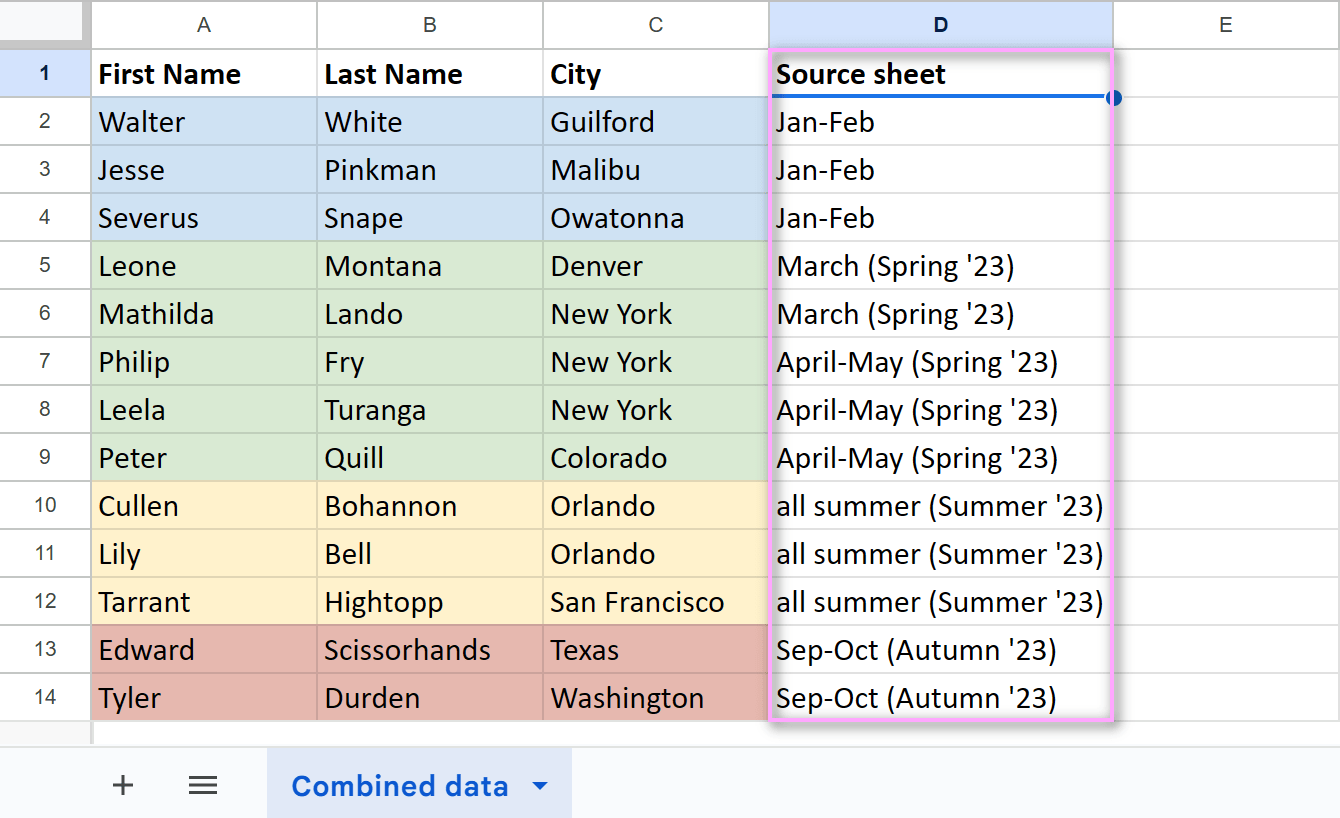Select column E header

[1226, 25]
